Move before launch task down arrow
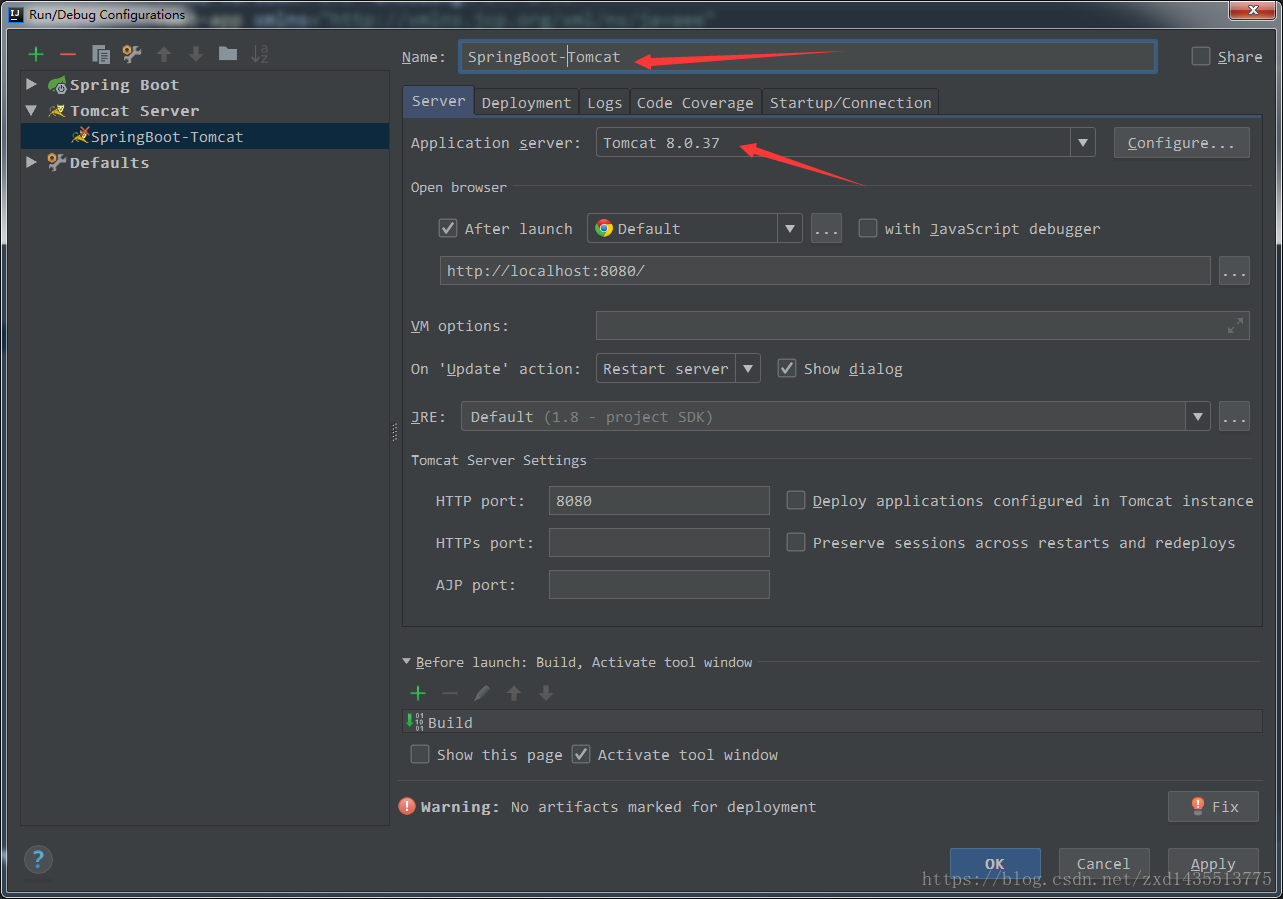This screenshot has height=899, width=1283. click(x=546, y=693)
